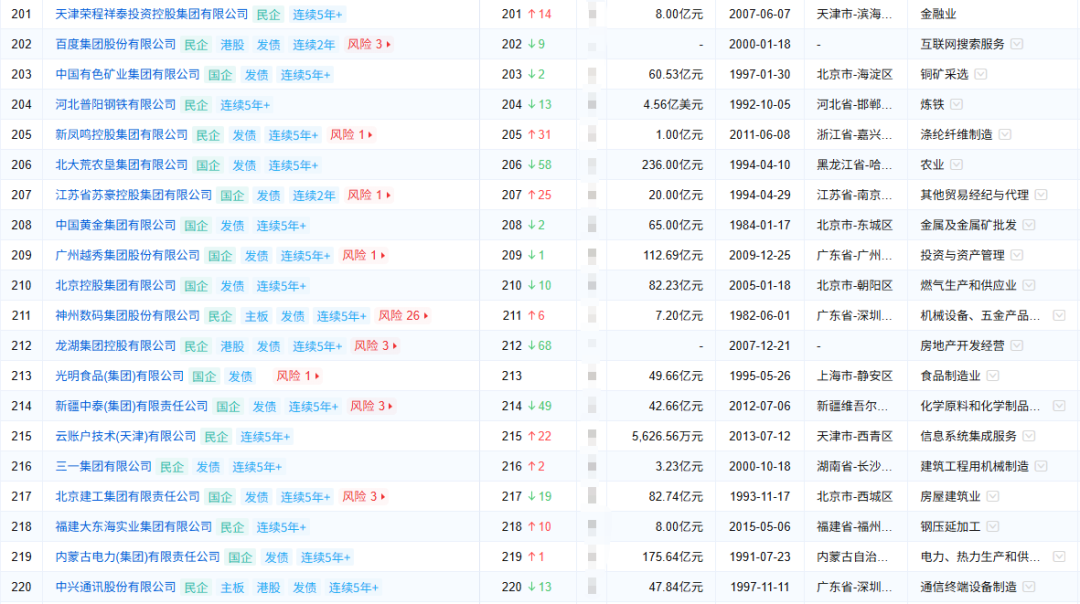Screen dimensions: 1080x604
Task: Expand 风险 3 tag in 百度集团 row
Action: [x=369, y=44]
